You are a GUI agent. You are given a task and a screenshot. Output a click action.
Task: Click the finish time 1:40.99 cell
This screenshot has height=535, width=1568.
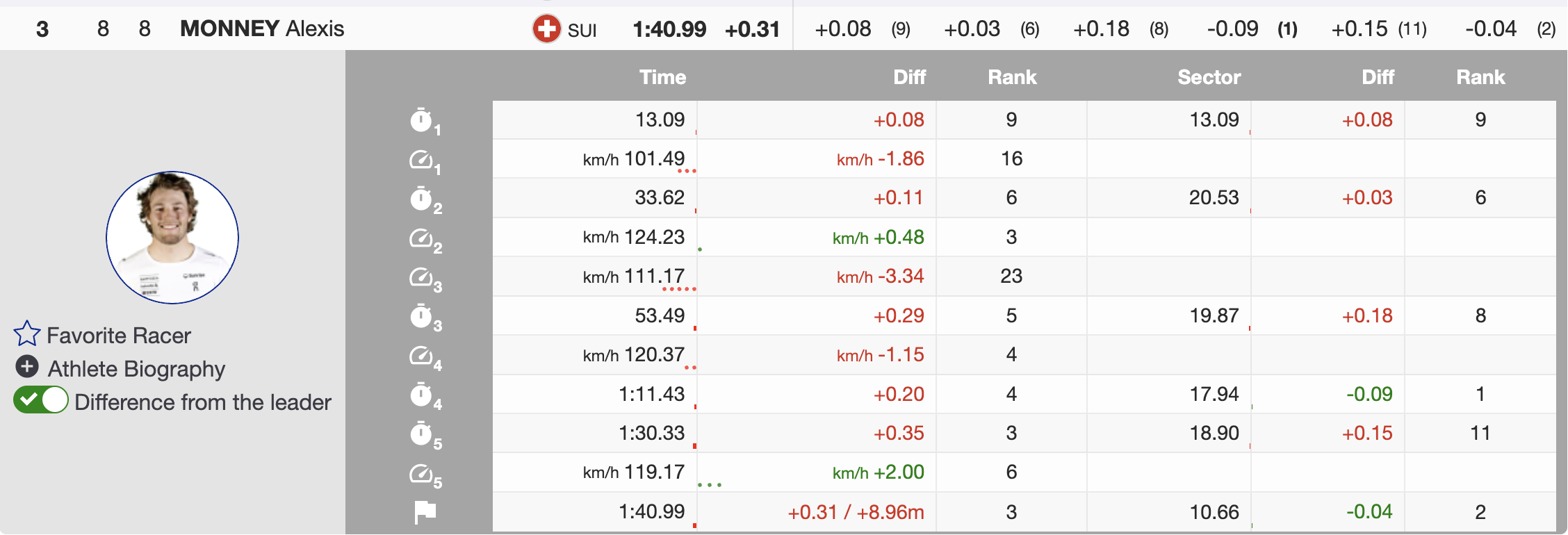coord(651,512)
